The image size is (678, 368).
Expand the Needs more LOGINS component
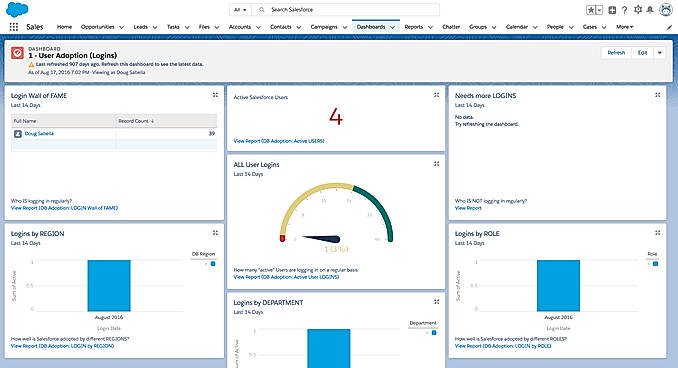(x=658, y=95)
